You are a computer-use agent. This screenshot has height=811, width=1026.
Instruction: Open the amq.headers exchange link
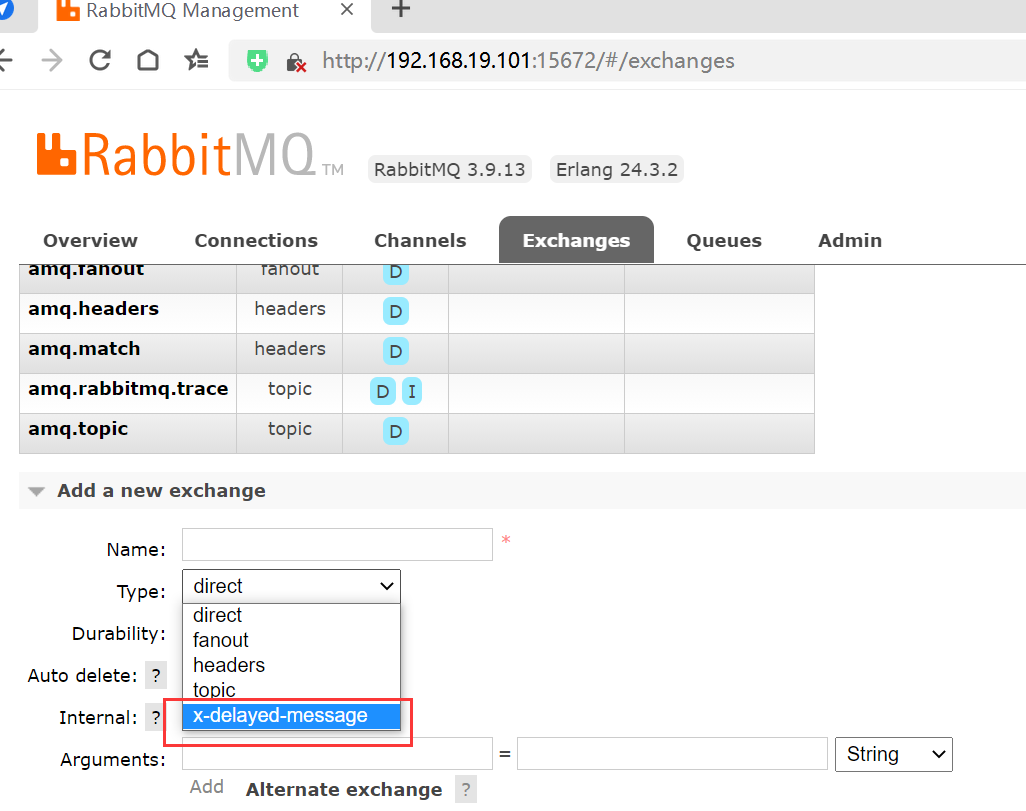pyautogui.click(x=94, y=308)
